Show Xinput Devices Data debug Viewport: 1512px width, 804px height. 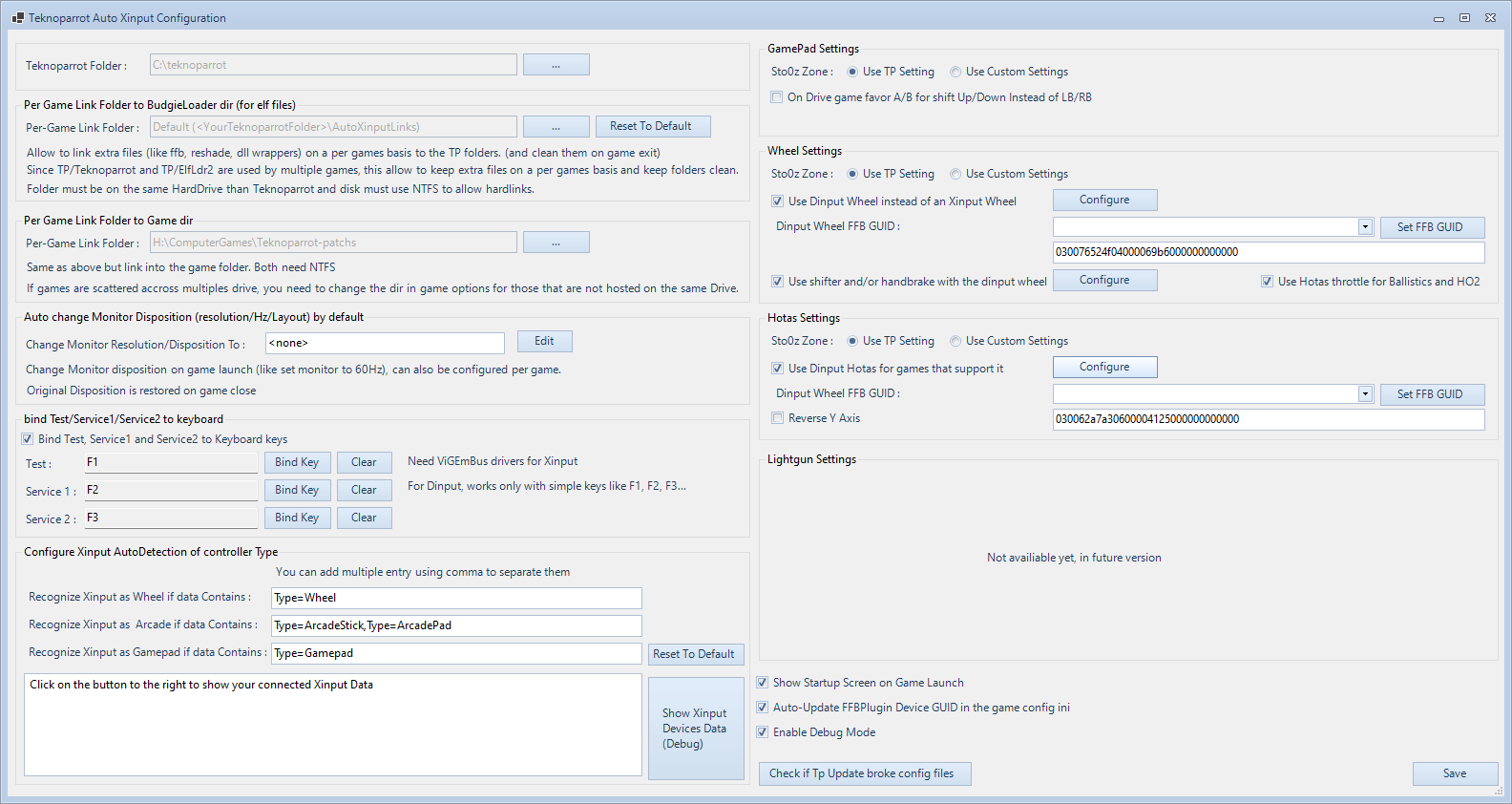[x=696, y=729]
